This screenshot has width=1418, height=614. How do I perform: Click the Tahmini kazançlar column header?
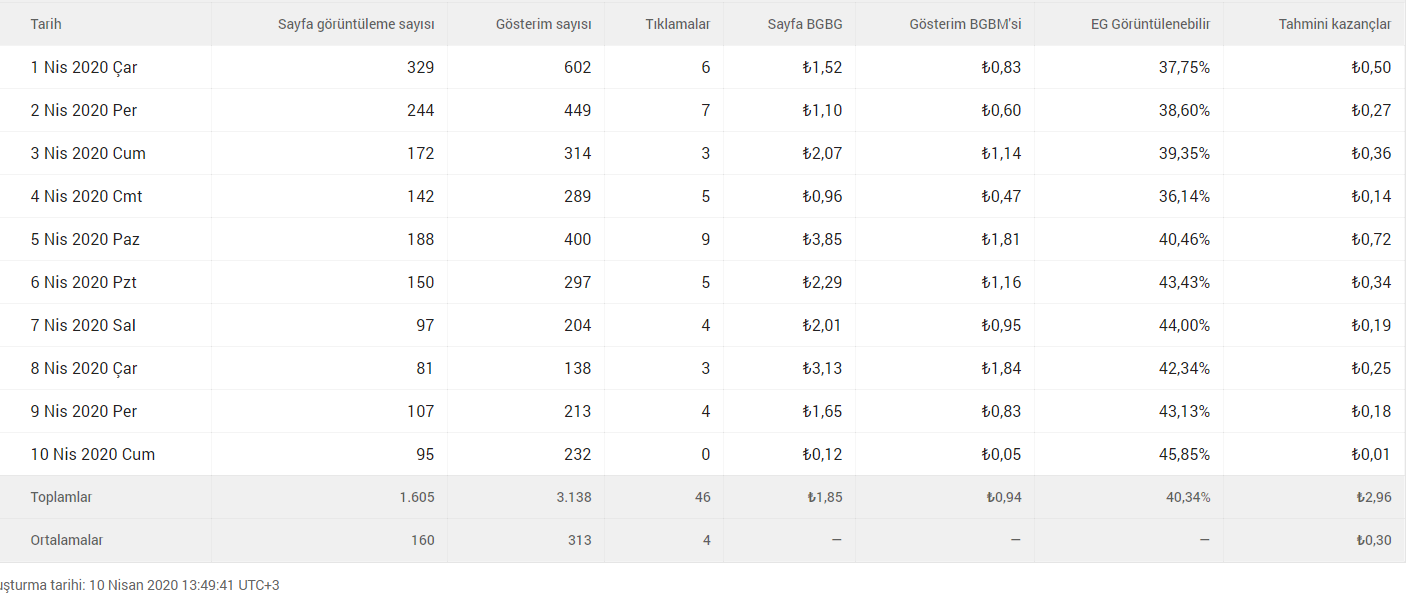point(1334,24)
